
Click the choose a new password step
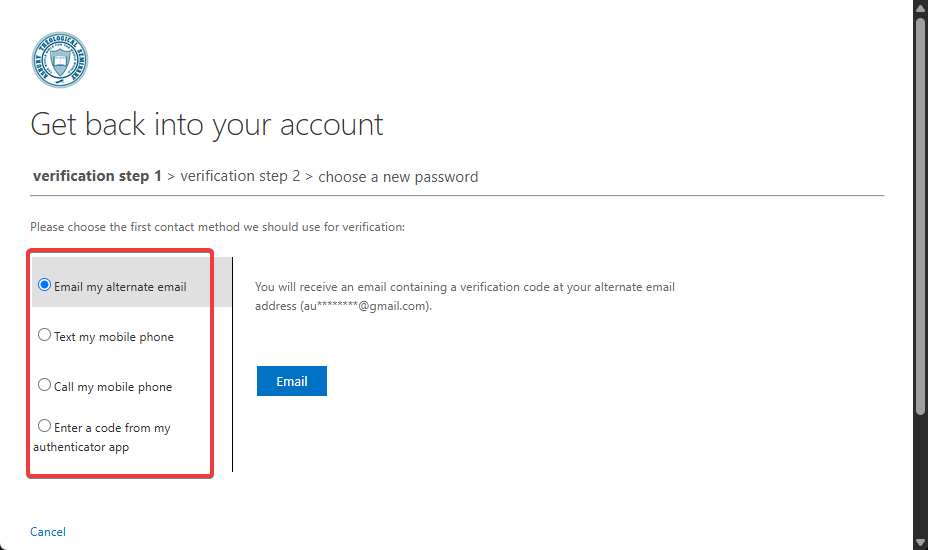coord(398,177)
